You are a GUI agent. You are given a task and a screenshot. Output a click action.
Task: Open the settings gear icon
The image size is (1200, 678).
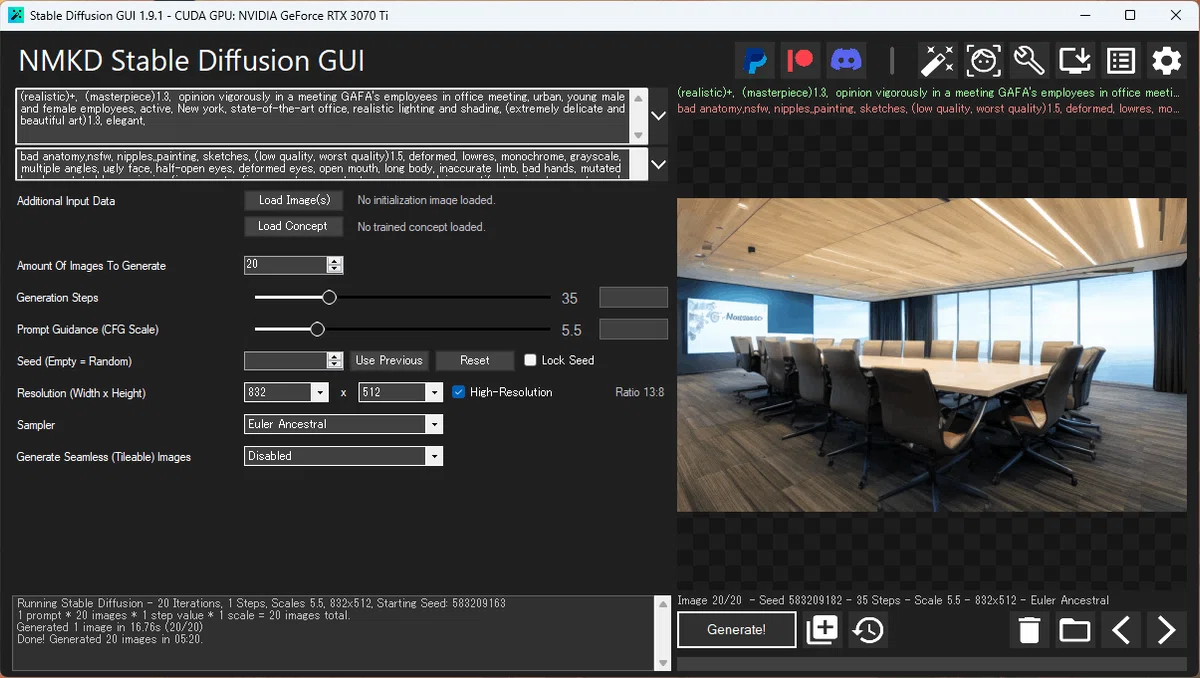[x=1167, y=61]
